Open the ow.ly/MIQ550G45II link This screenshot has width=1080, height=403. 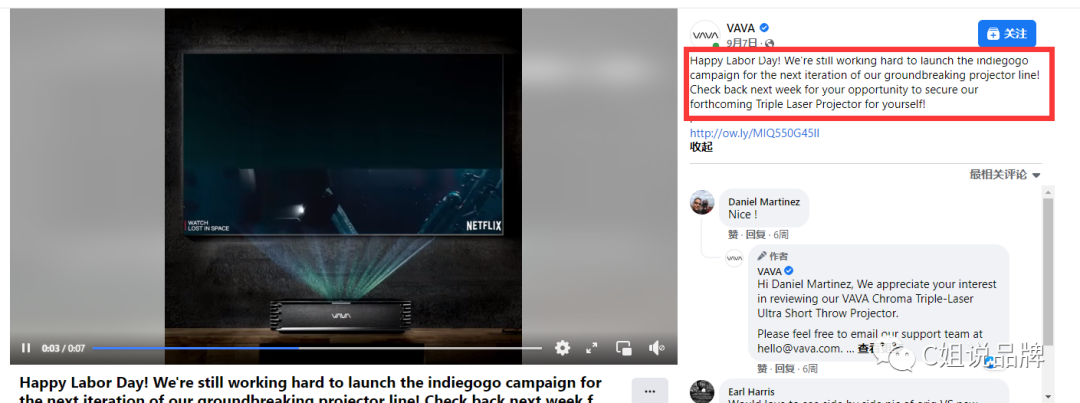[x=755, y=133]
